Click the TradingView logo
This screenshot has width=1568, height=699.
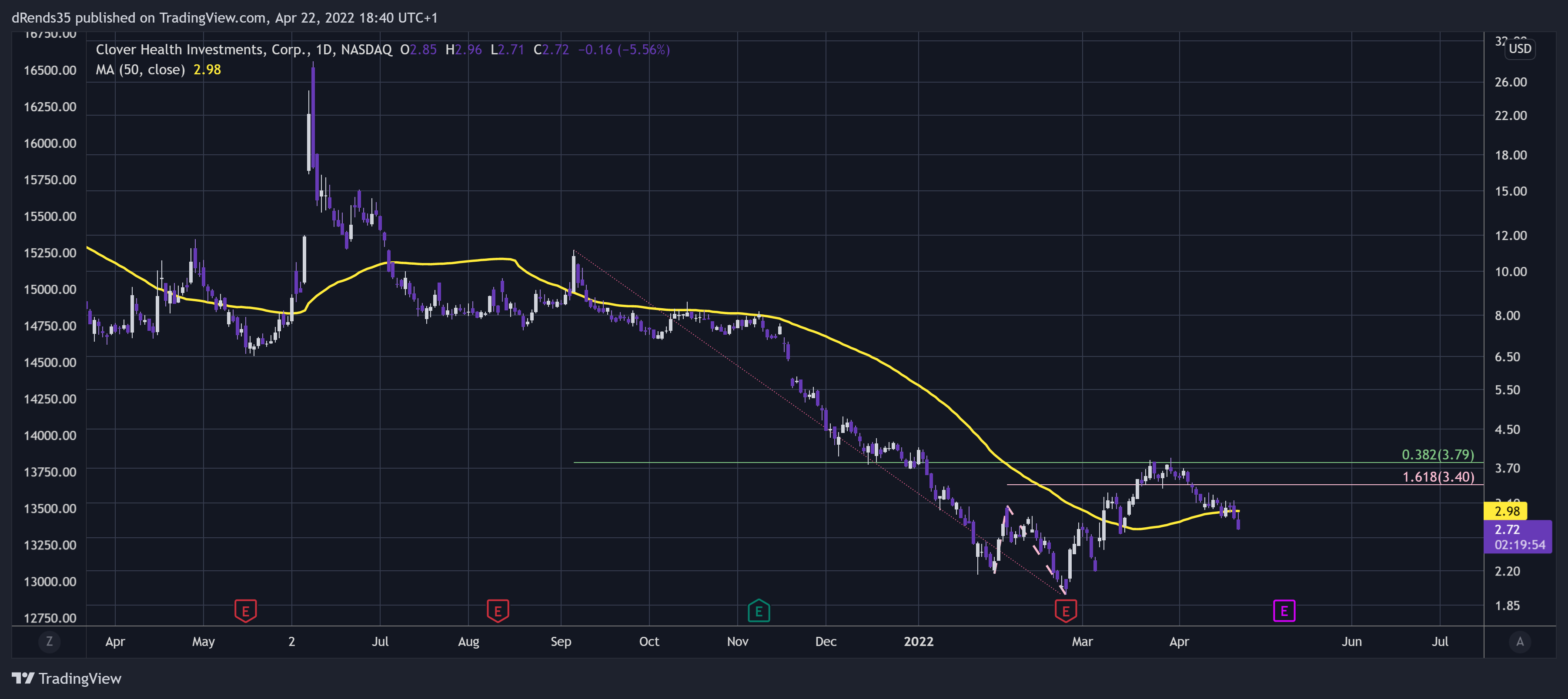point(67,678)
